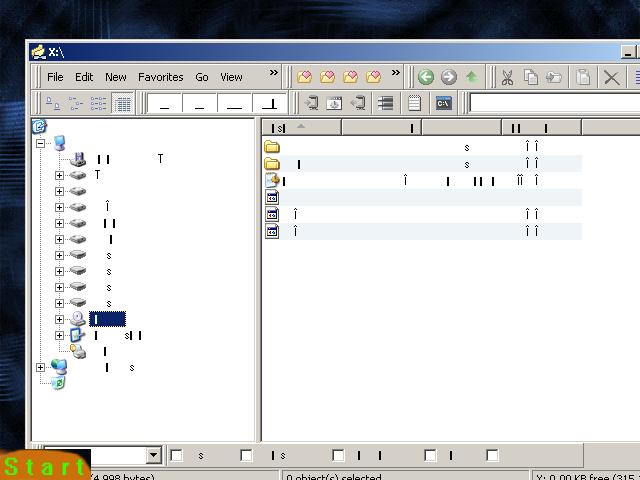Click the green Start button

(x=44, y=465)
